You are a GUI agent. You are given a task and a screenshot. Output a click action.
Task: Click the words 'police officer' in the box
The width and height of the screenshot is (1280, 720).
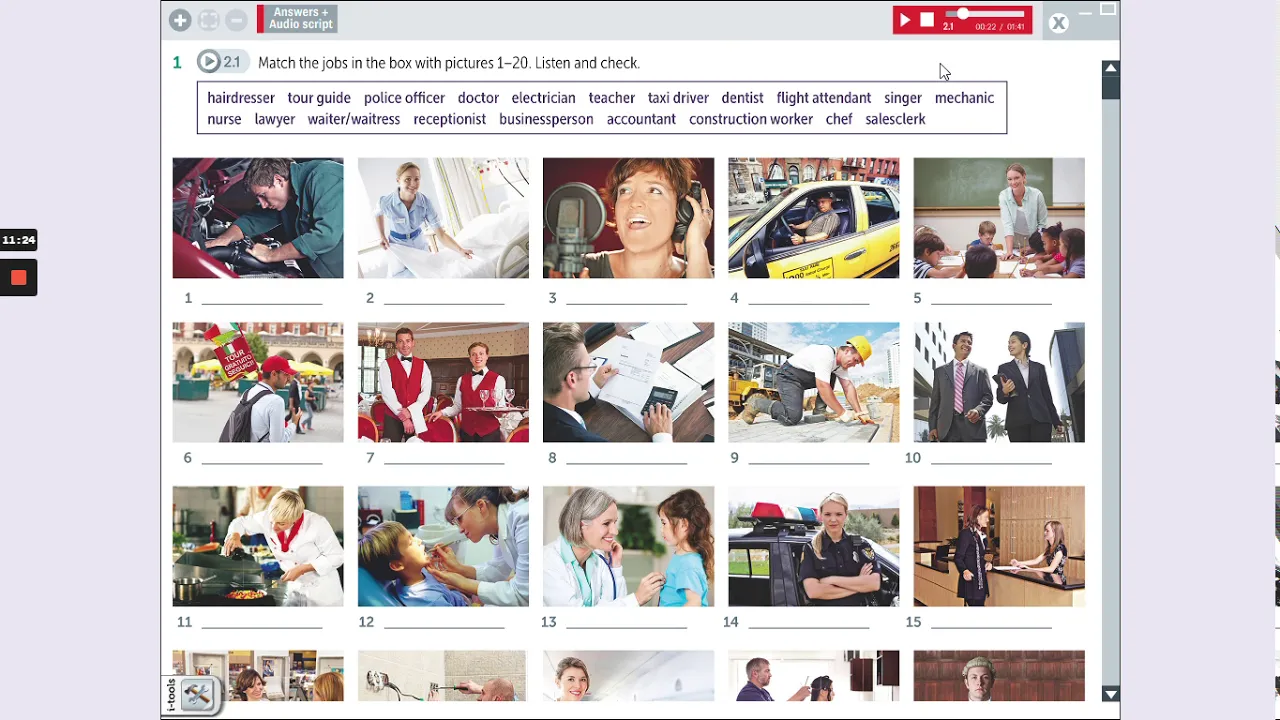(x=404, y=98)
